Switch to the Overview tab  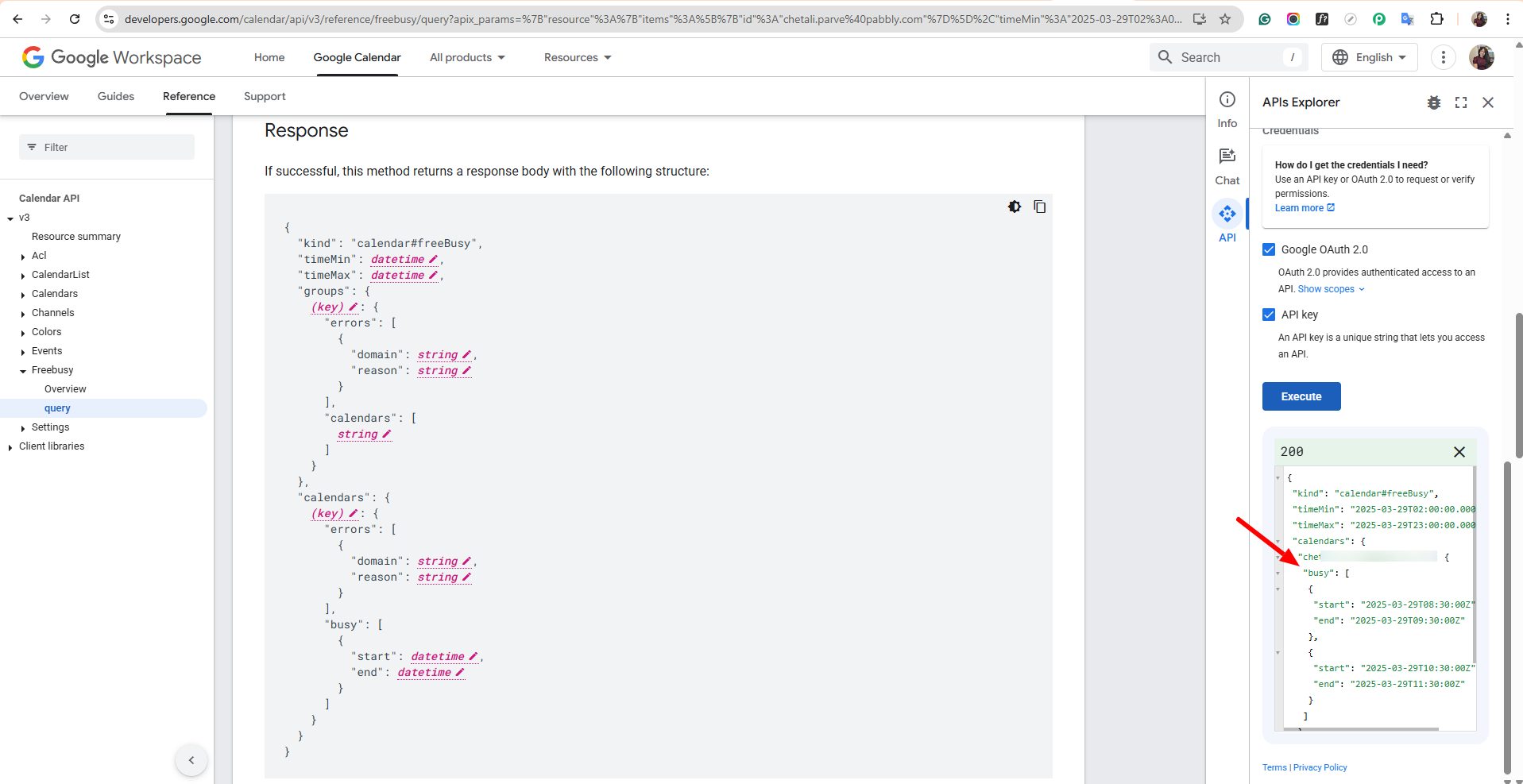pyautogui.click(x=44, y=96)
